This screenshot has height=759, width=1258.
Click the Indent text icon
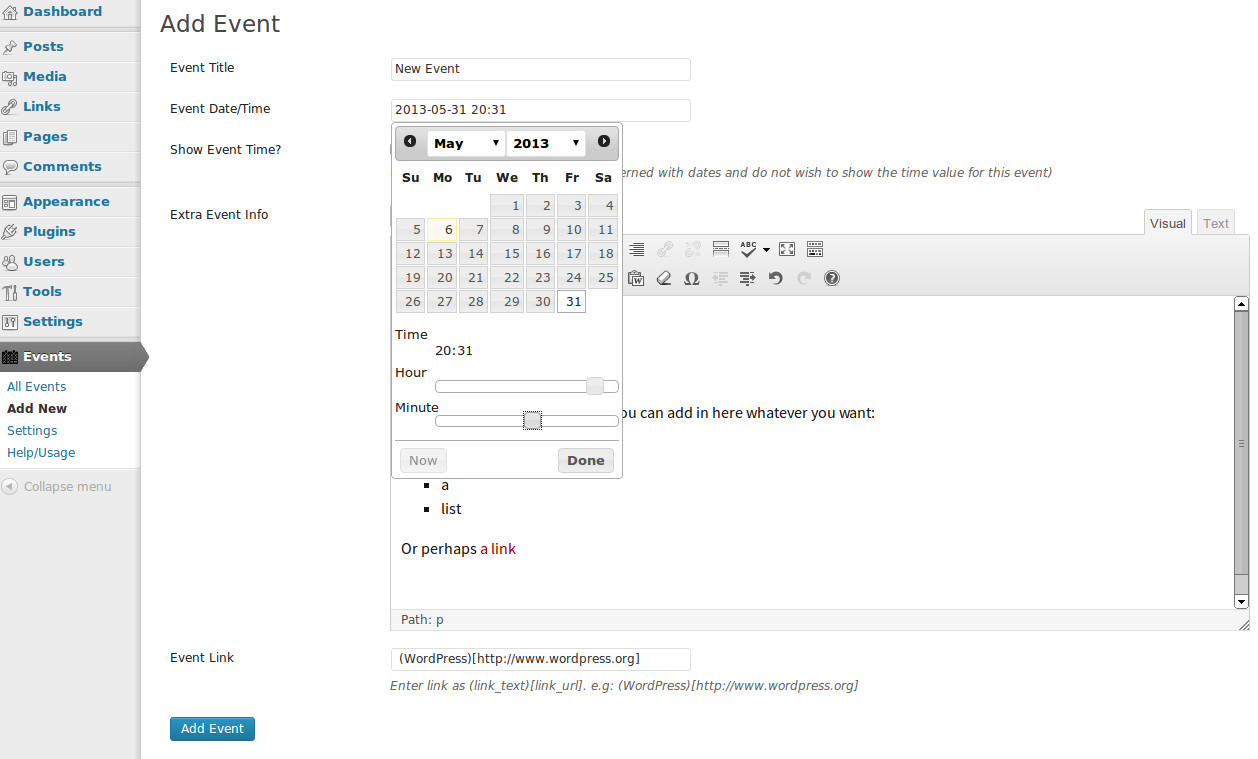747,278
